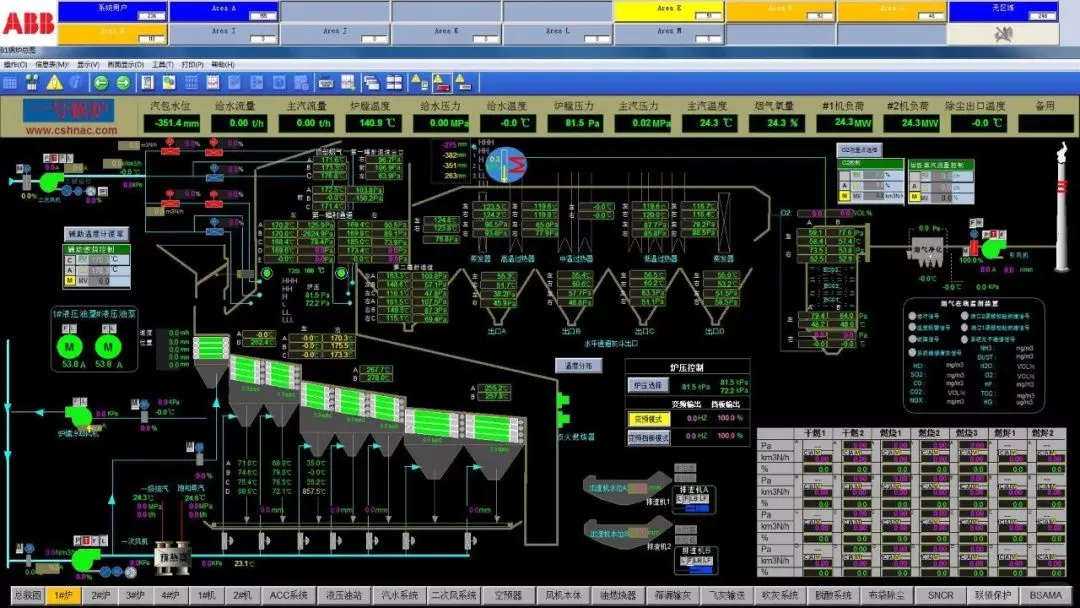The height and width of the screenshot is (608, 1080).
Task: Open the Area A alarm group button
Action: coord(224,11)
